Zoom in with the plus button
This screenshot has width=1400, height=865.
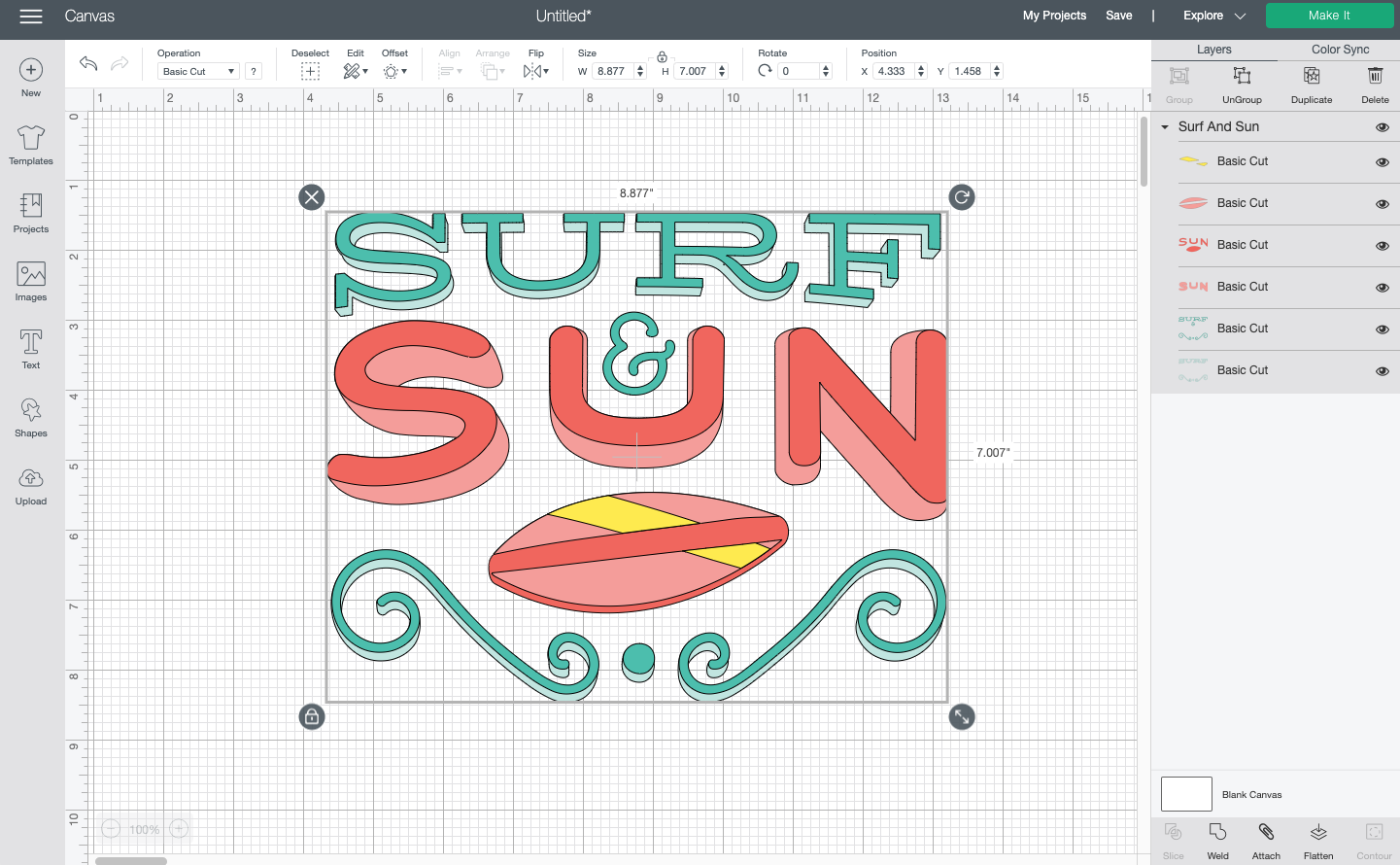tap(179, 829)
